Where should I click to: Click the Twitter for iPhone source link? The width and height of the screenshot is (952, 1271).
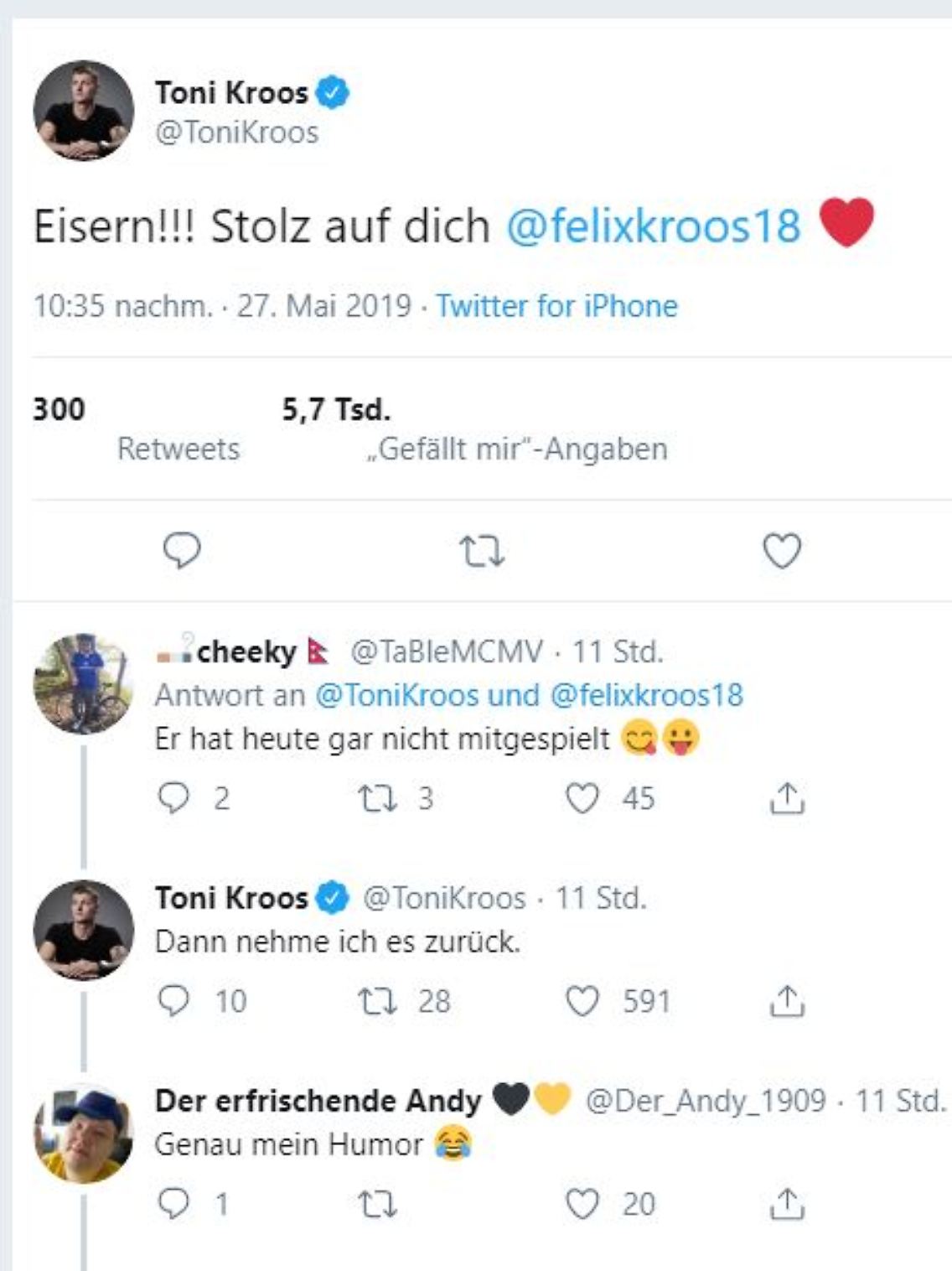tap(556, 306)
